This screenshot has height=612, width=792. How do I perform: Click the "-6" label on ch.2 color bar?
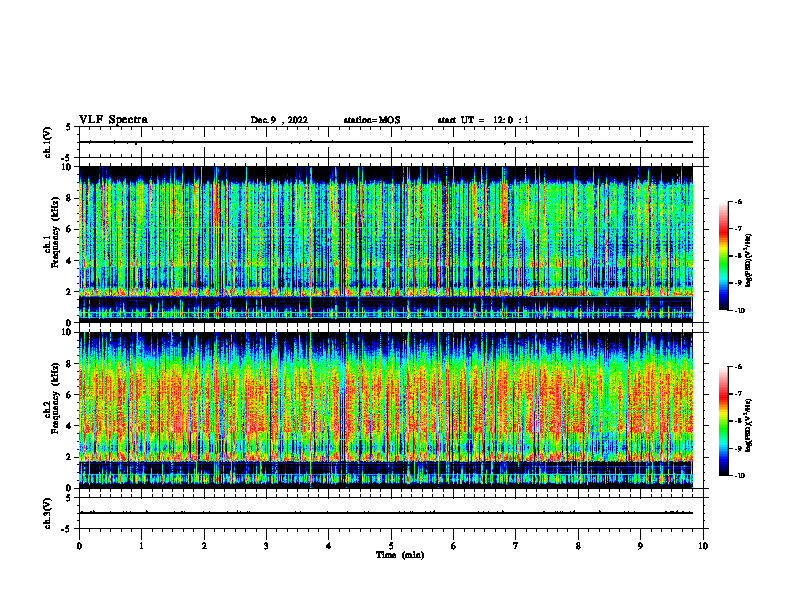(737, 367)
